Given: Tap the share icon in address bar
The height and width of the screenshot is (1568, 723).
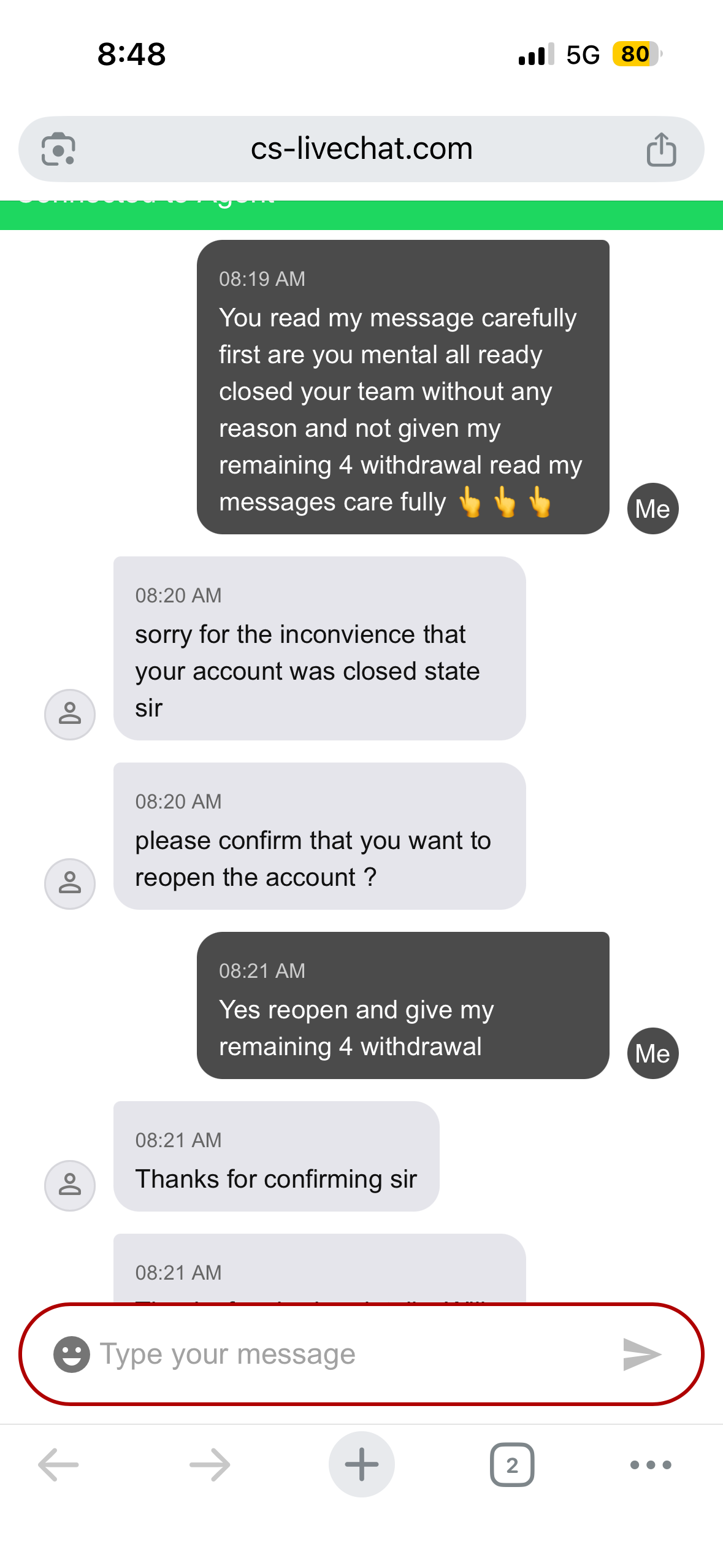Looking at the screenshot, I should 661,149.
